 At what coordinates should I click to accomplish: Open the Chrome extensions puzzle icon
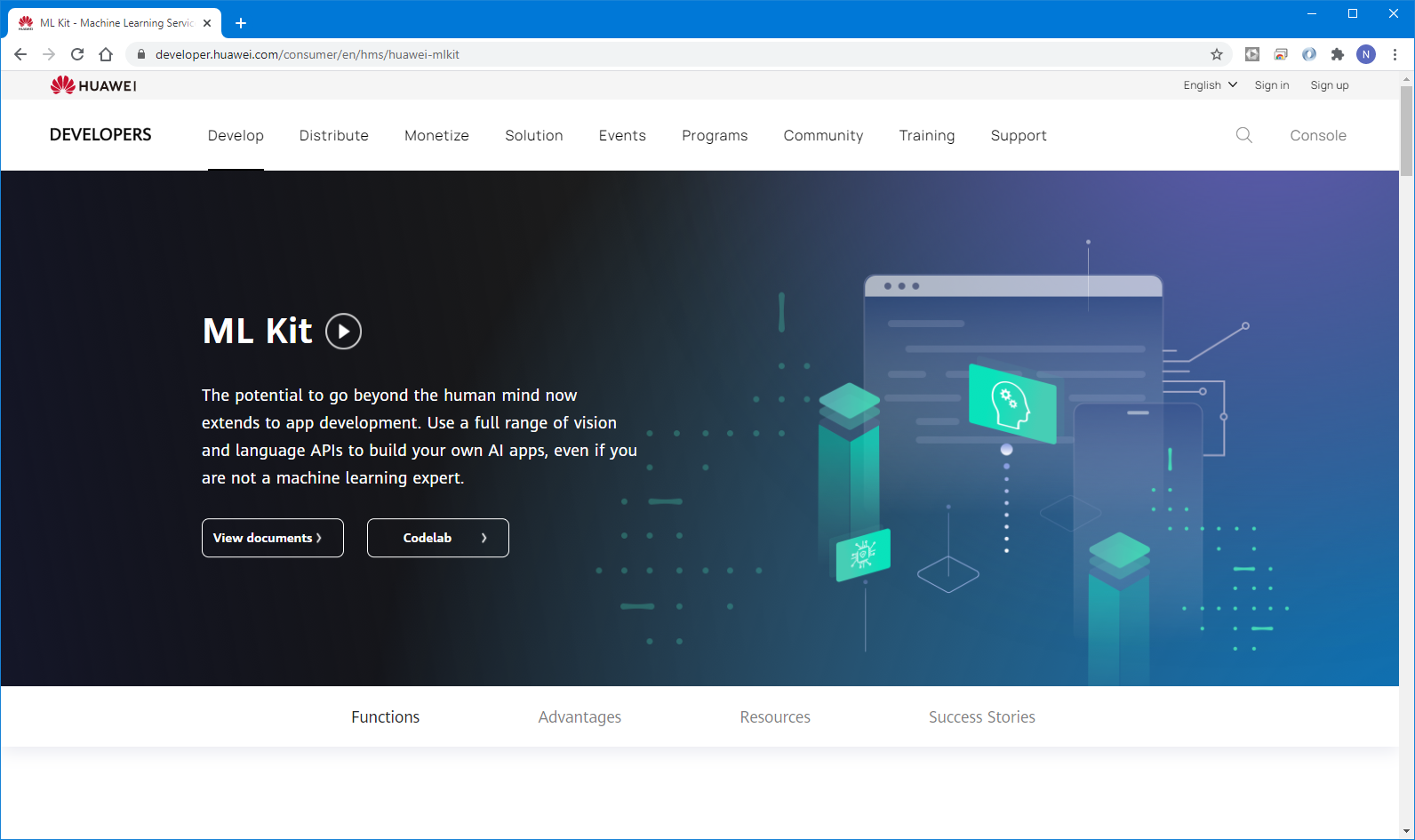[1338, 54]
